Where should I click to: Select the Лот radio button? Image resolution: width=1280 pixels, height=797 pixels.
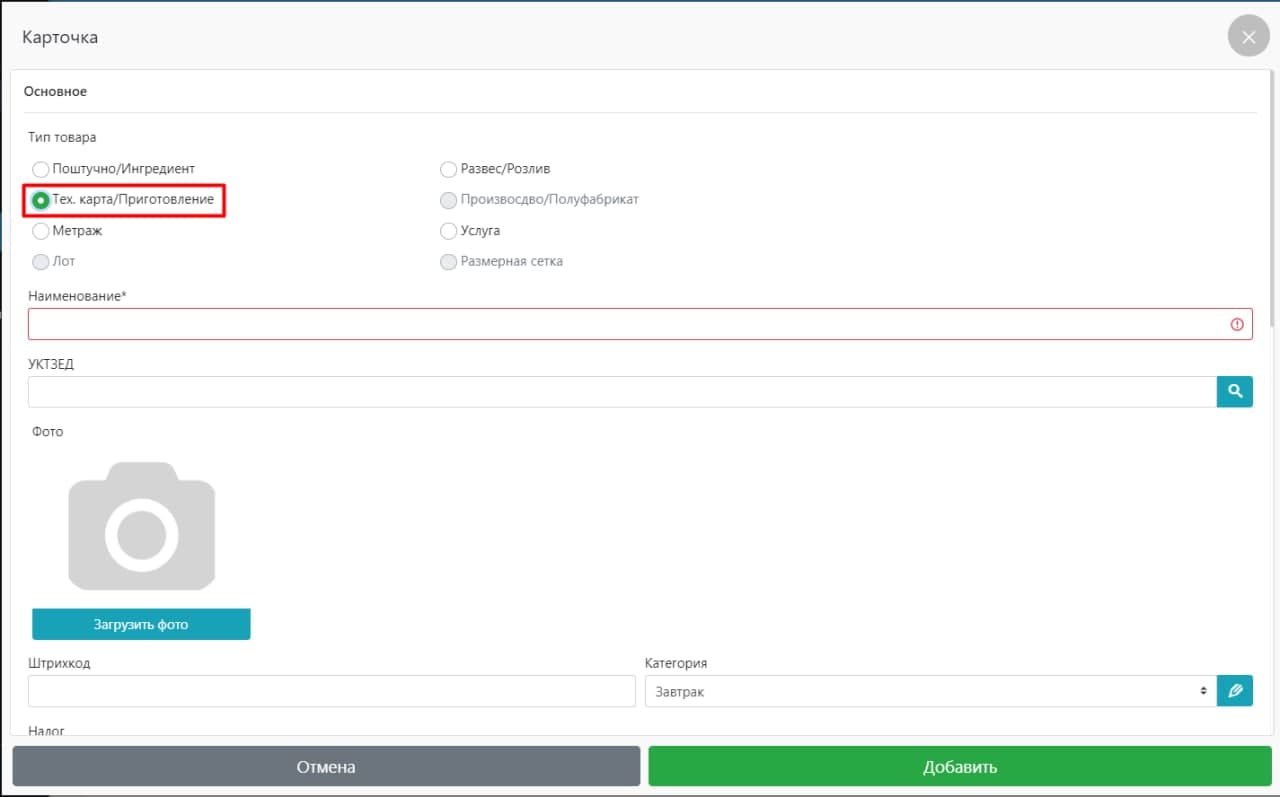41,262
